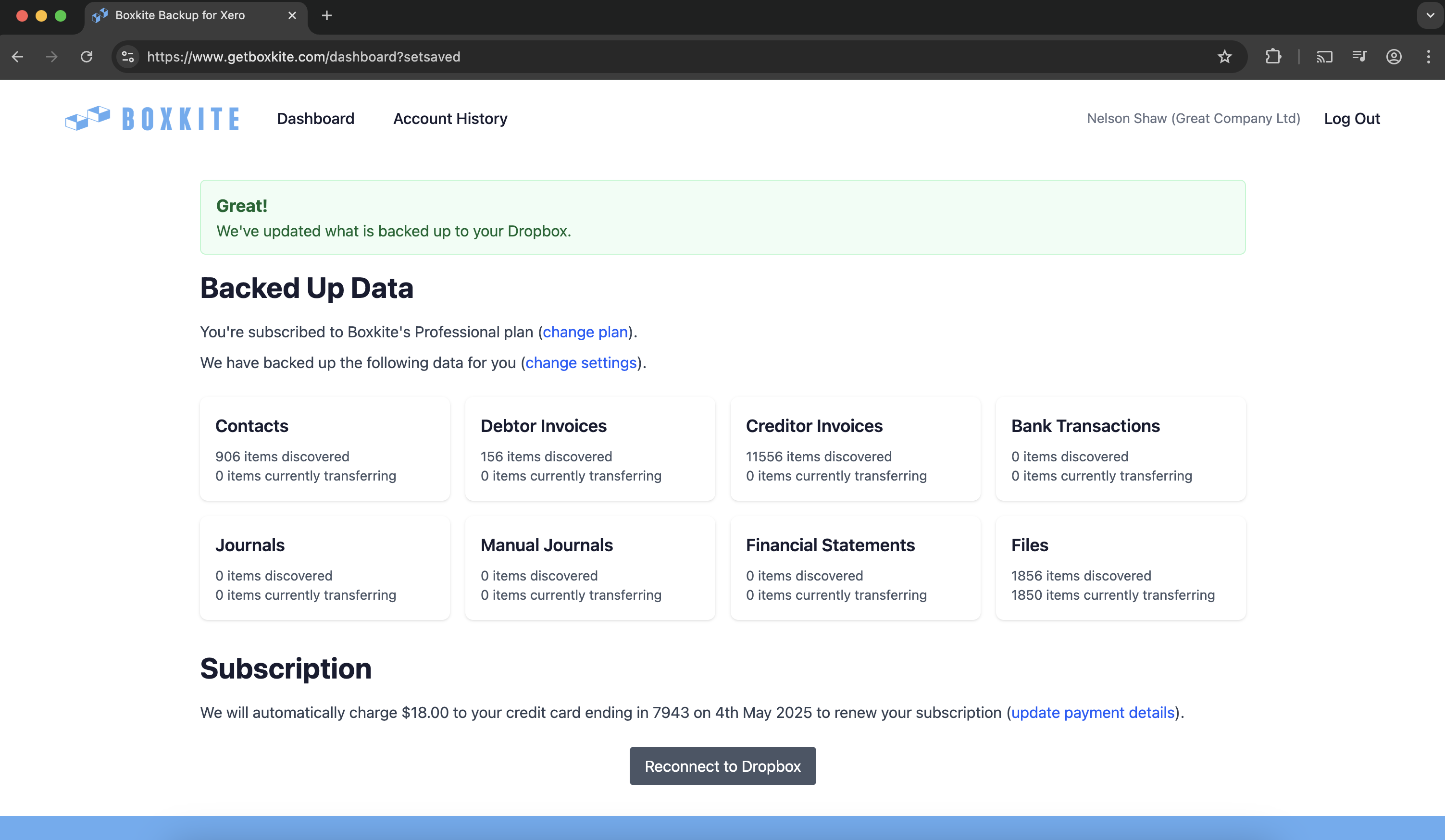The image size is (1445, 840).
Task: Open the browser extensions puzzle icon
Action: point(1273,57)
